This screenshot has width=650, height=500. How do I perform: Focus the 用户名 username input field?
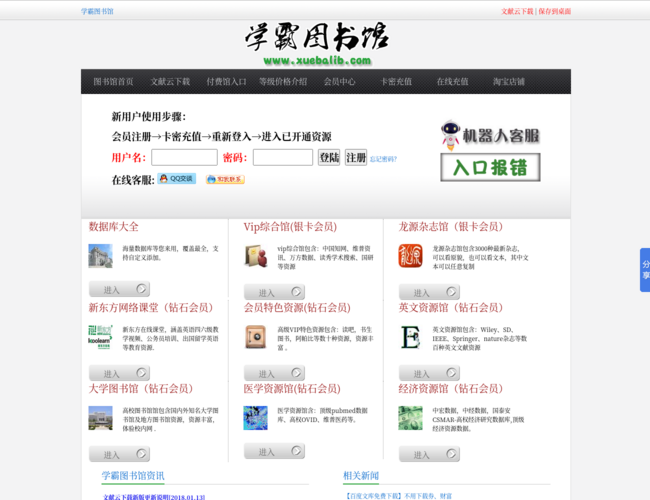point(184,158)
